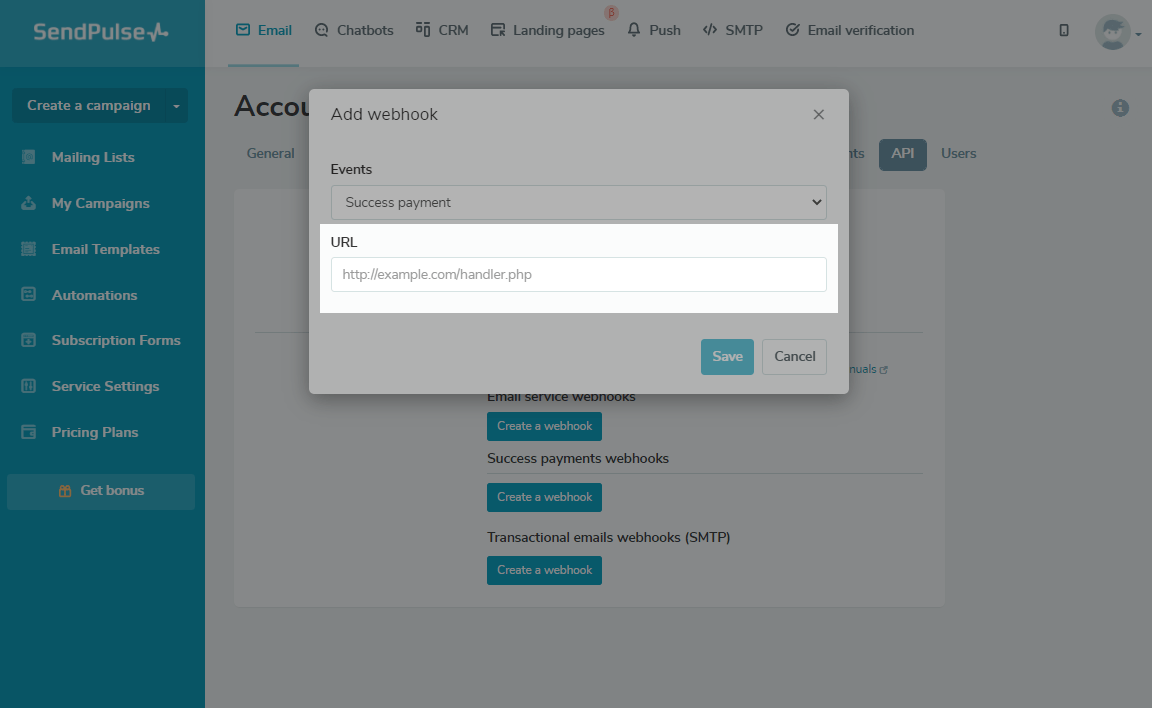Click the Mailing Lists sidebar icon

pos(29,157)
